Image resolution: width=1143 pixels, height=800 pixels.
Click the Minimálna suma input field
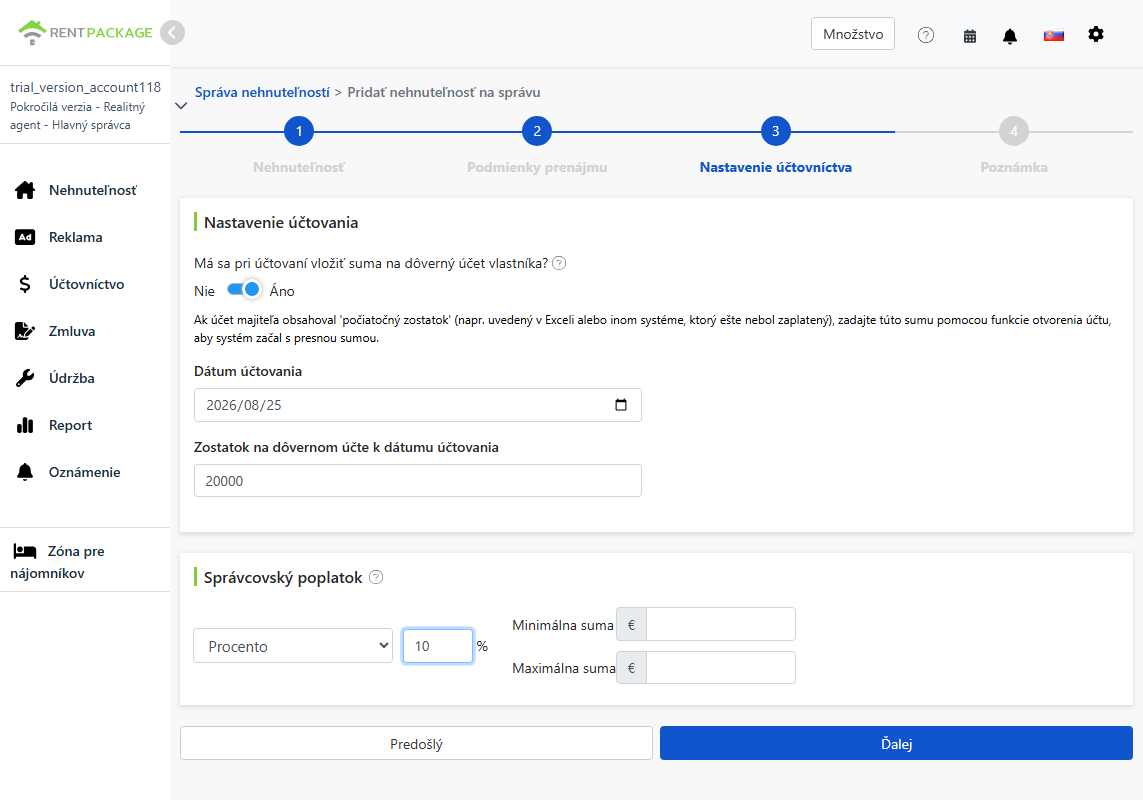point(720,624)
